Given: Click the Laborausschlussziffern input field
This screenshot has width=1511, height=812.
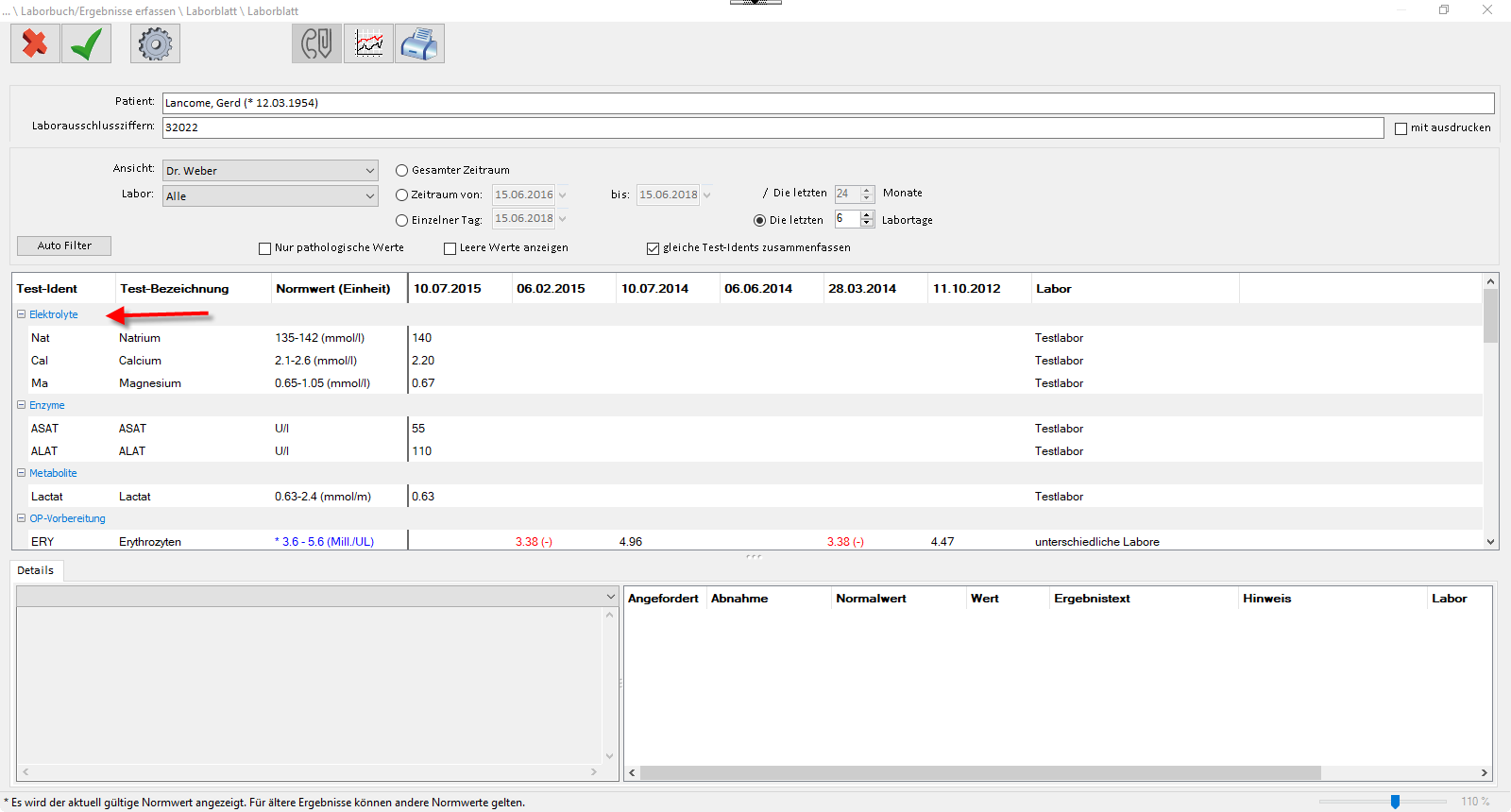Looking at the screenshot, I should [x=772, y=127].
